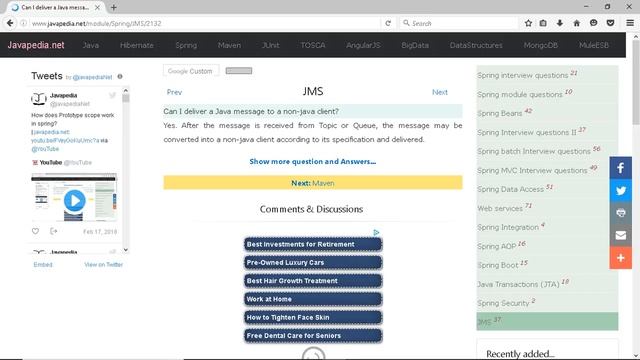Open the downloads arrow icon
The image size is (640, 360).
(x=560, y=23)
